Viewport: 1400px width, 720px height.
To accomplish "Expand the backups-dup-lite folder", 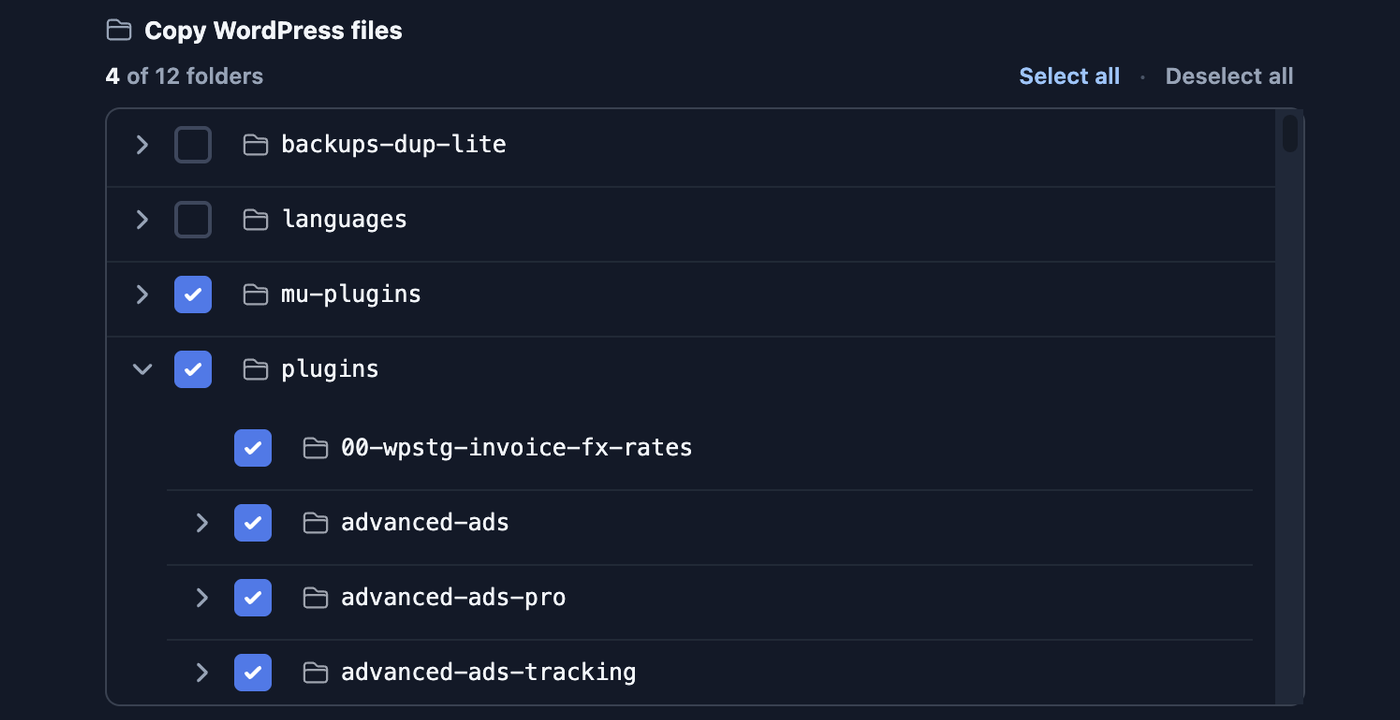I will click(x=142, y=145).
